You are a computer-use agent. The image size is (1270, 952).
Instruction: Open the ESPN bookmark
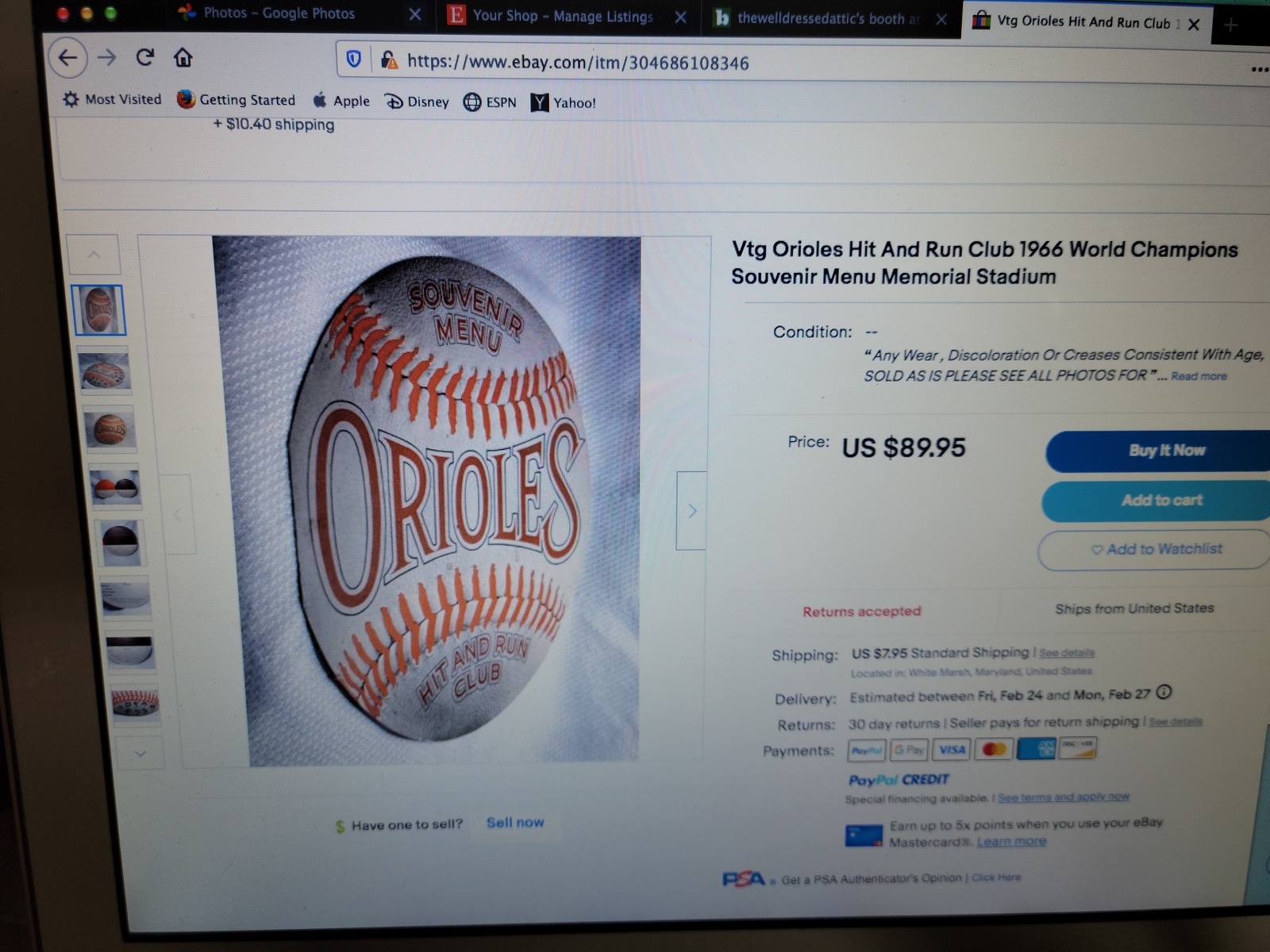point(490,102)
